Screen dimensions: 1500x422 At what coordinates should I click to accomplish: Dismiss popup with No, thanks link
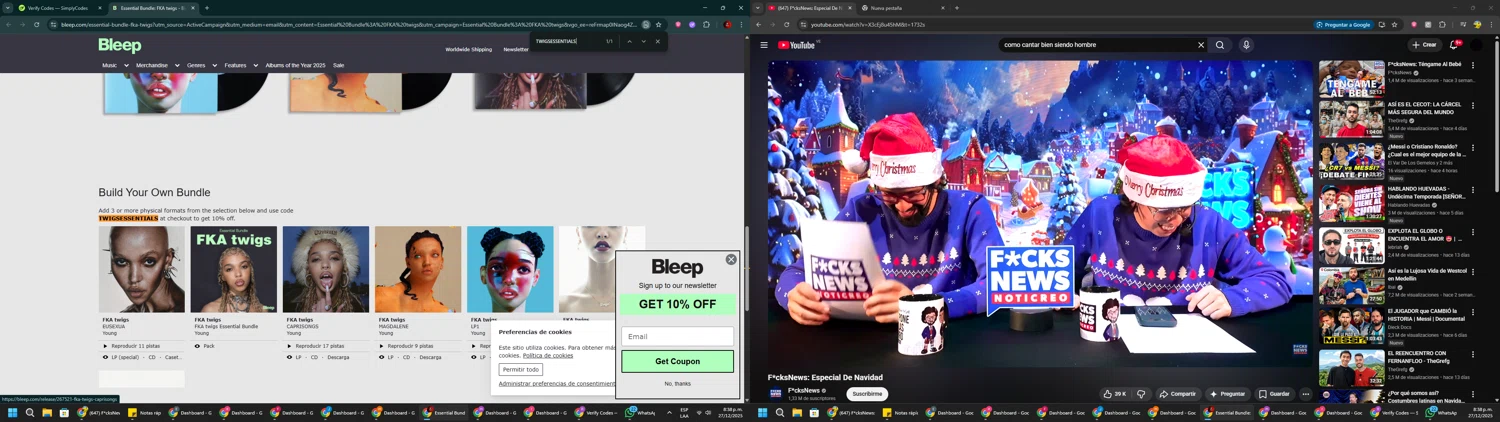(x=677, y=383)
